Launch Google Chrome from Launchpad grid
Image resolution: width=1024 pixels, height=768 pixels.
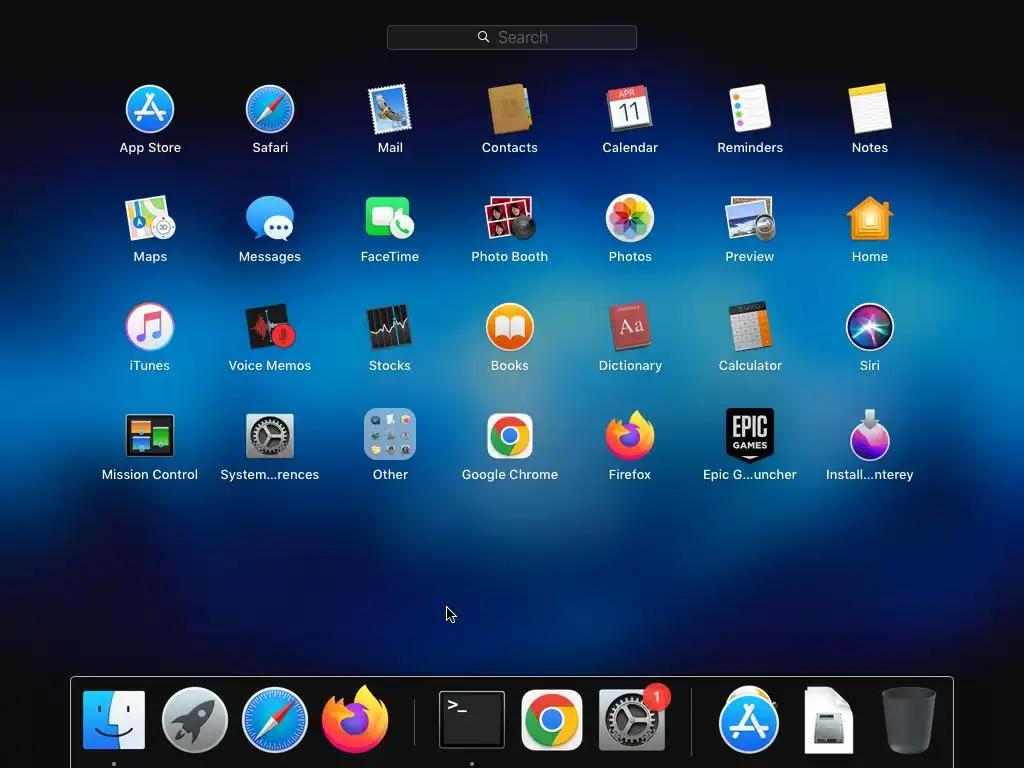click(x=509, y=436)
